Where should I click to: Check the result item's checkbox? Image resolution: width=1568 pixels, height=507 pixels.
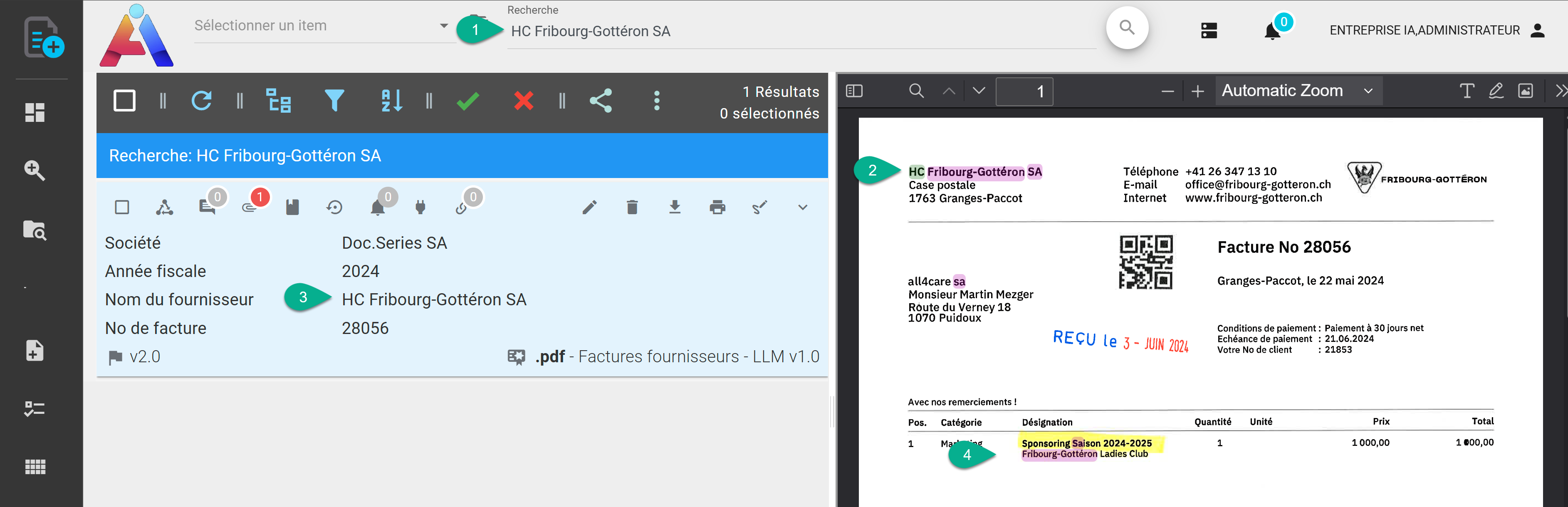click(122, 208)
